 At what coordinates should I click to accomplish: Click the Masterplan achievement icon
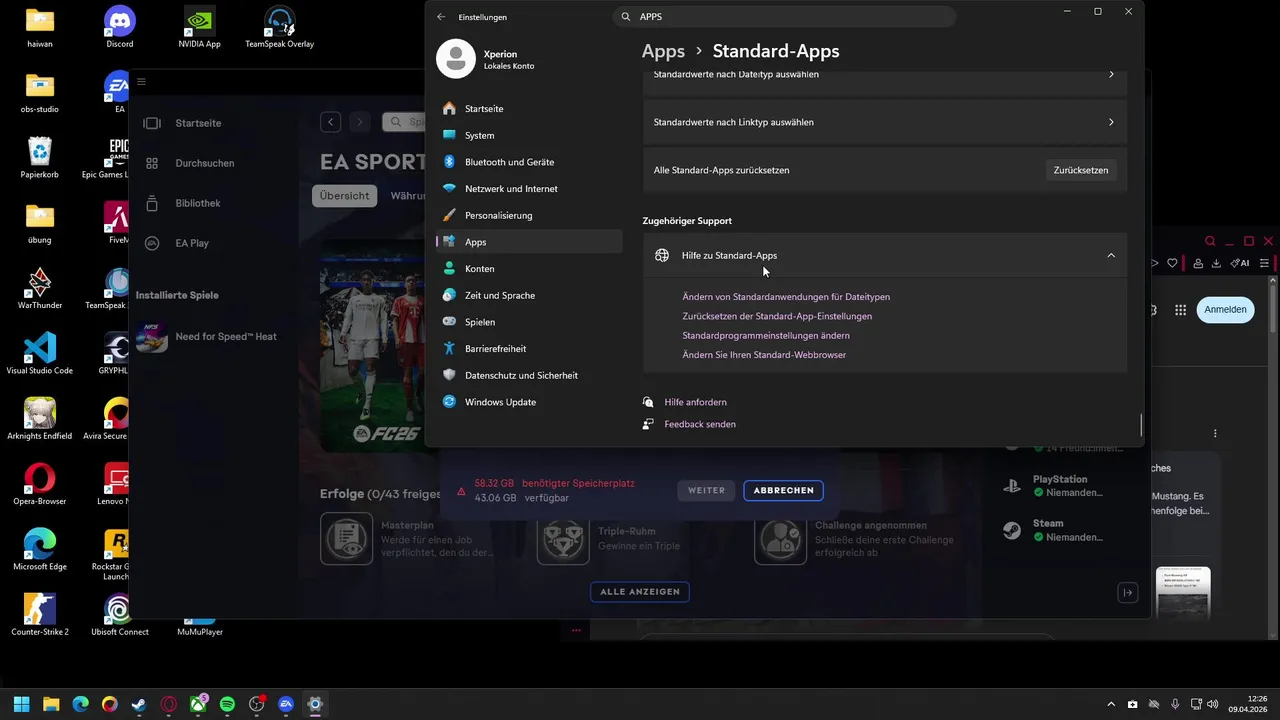click(346, 538)
